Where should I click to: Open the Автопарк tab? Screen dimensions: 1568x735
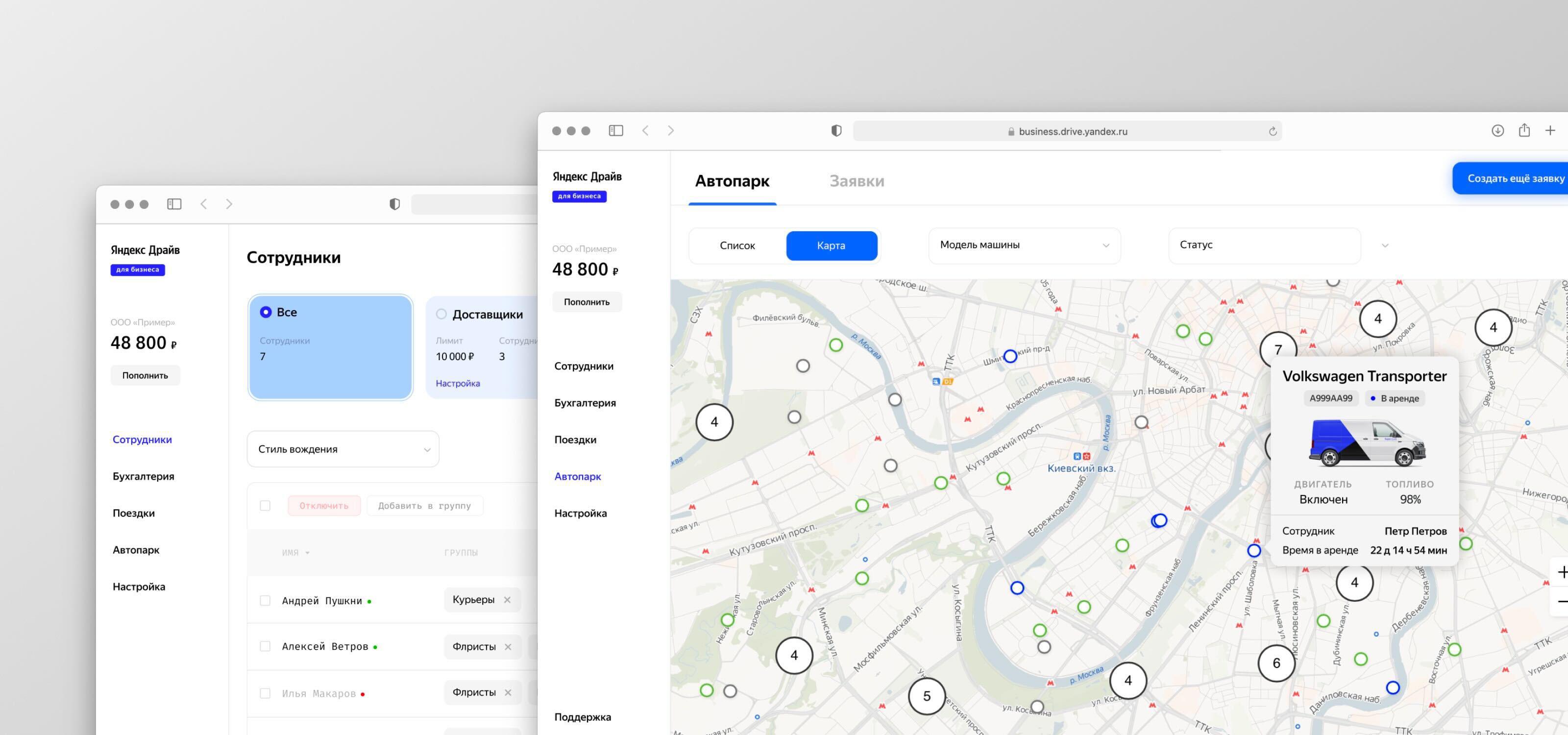732,181
